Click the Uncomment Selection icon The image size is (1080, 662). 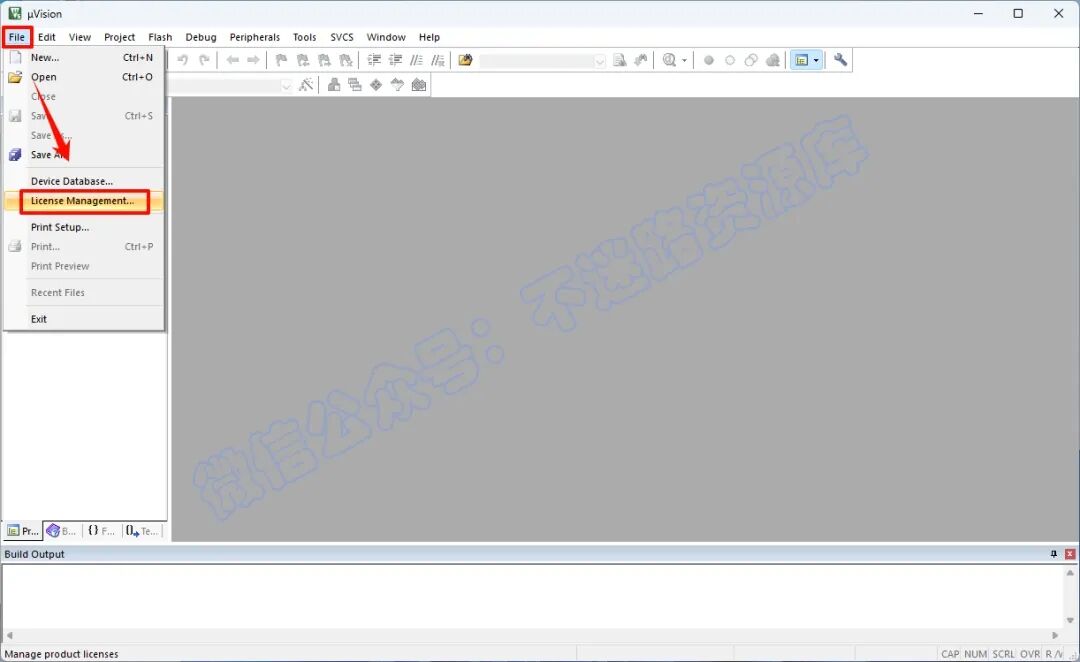click(437, 60)
